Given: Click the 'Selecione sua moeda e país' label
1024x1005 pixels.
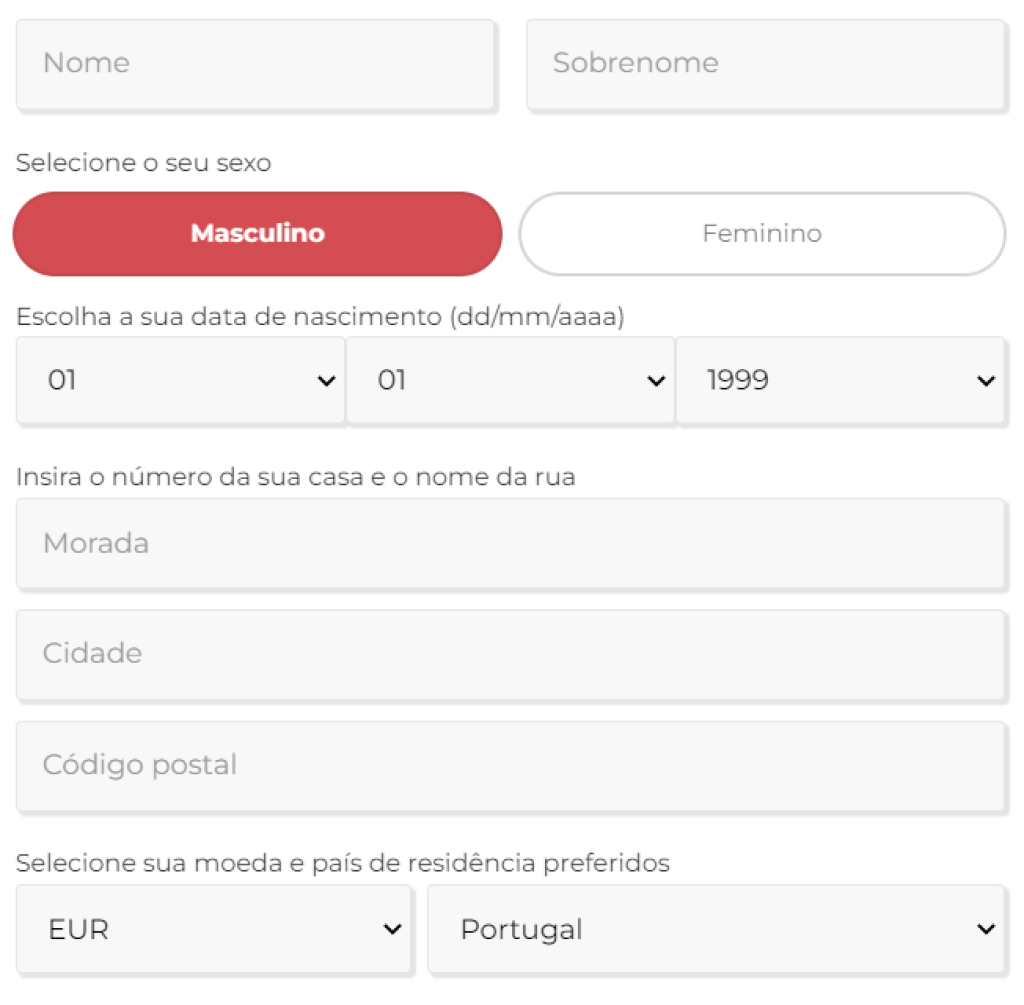Looking at the screenshot, I should (x=343, y=863).
